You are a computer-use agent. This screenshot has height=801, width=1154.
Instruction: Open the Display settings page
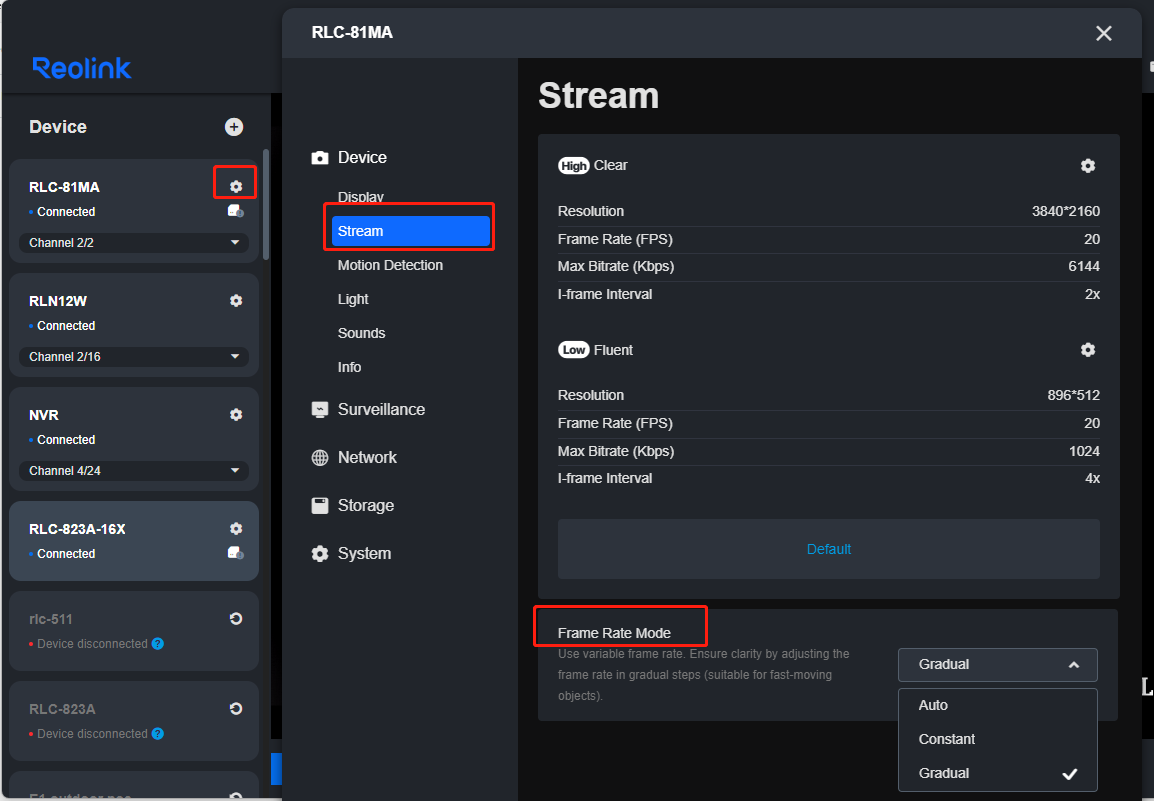[x=361, y=197]
